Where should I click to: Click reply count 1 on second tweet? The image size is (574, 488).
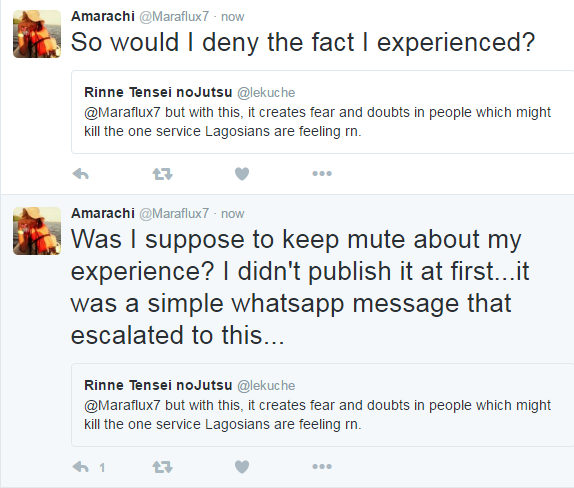(x=102, y=467)
